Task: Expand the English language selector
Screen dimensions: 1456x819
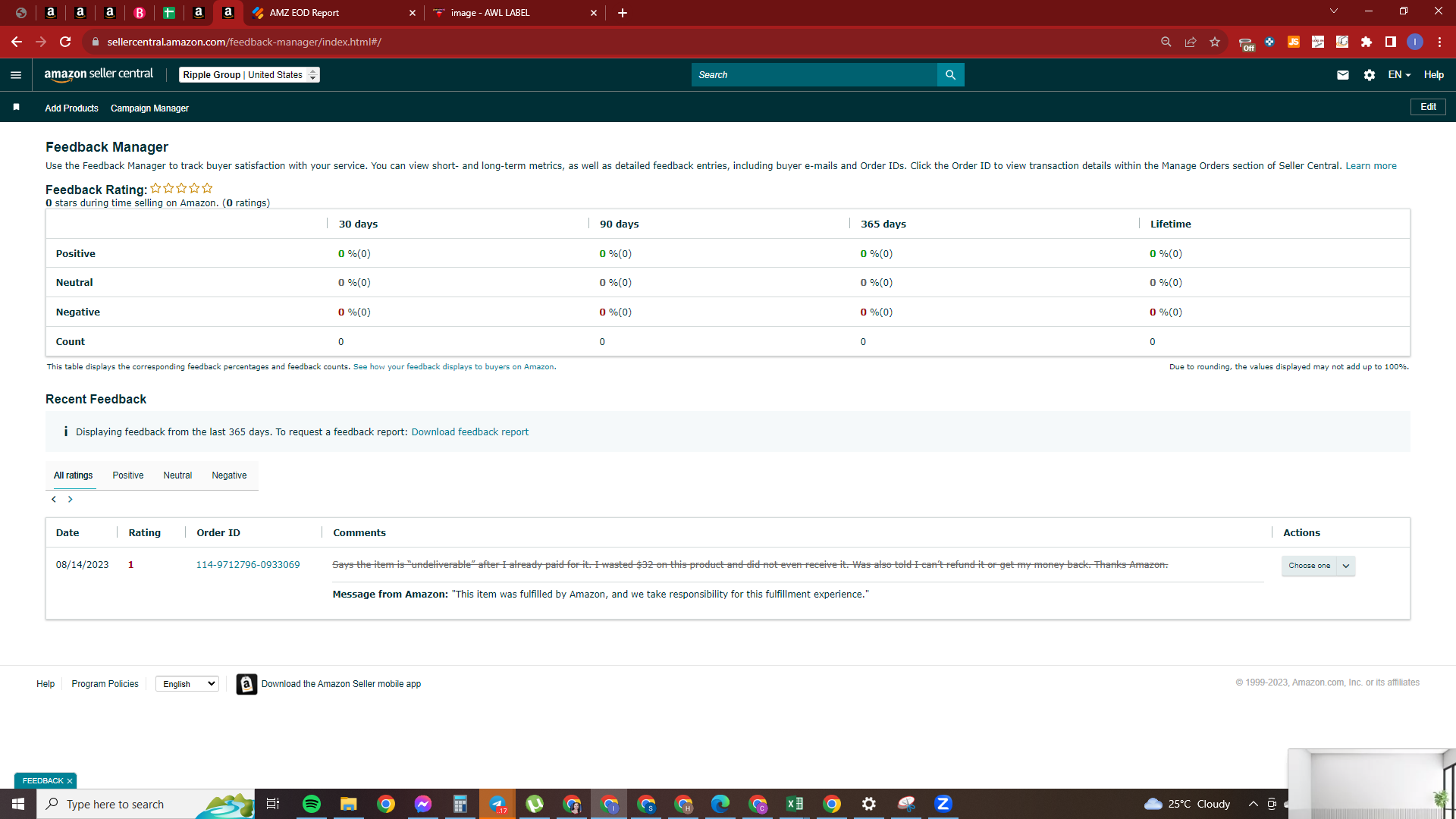Action: 187,684
